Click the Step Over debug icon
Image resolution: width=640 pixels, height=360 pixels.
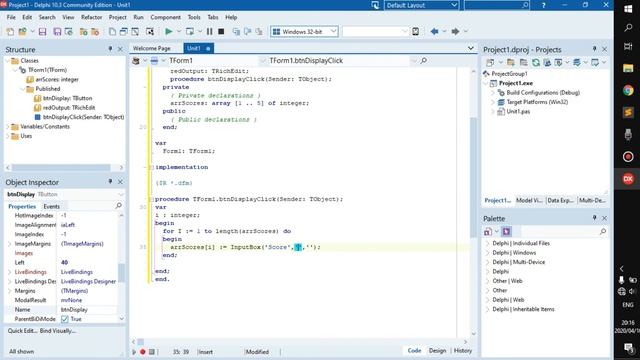click(247, 31)
